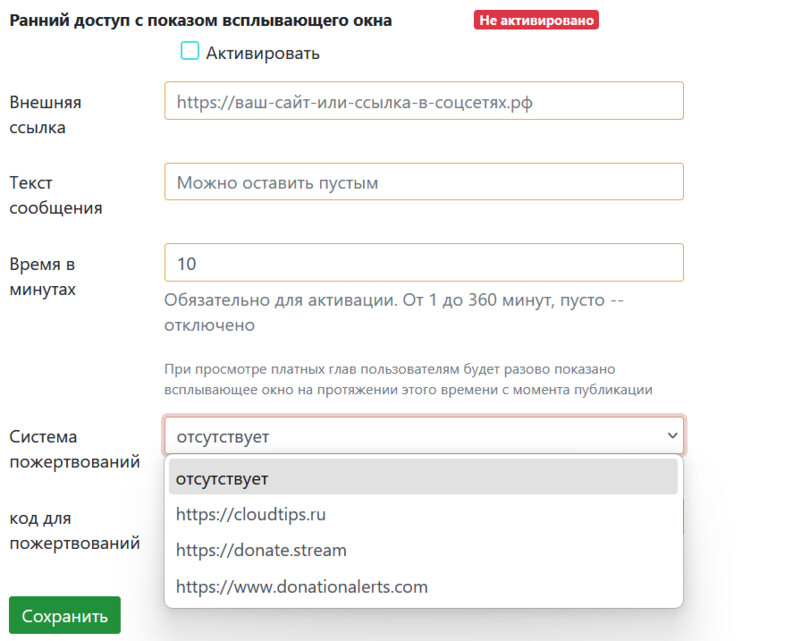Focus the Внешняя ссылка URL input field
Screen dimensions: 810x641
pos(423,101)
